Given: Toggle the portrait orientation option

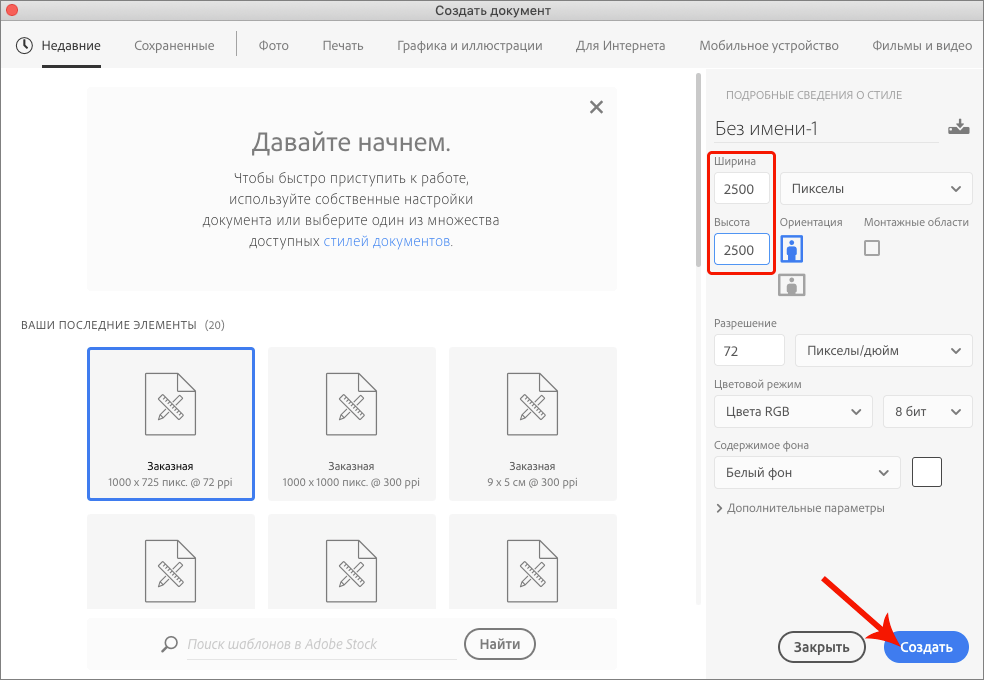Looking at the screenshot, I should pos(791,248).
